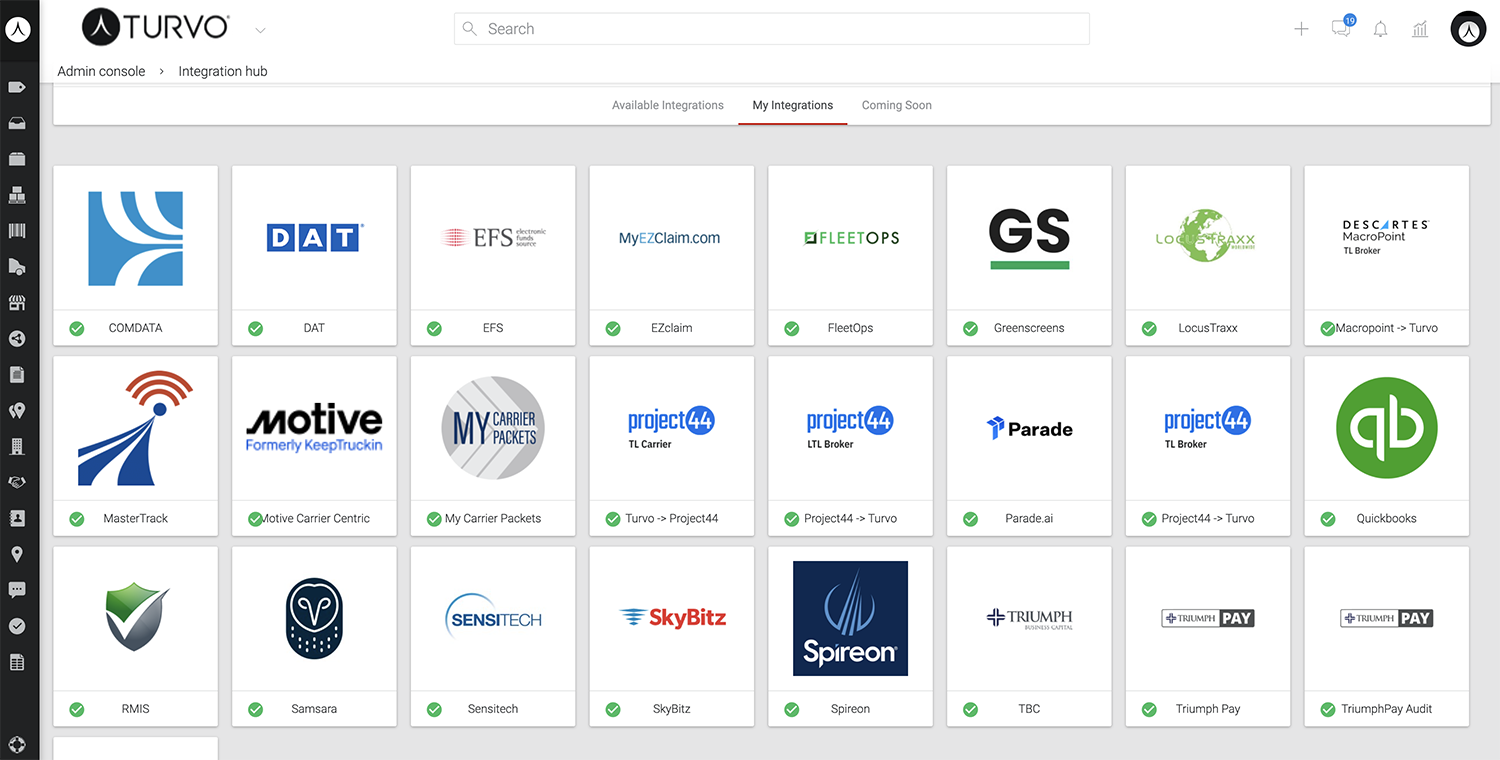This screenshot has width=1500, height=760.
Task: Click the green checkmark next to Quickbooks
Action: (x=1328, y=518)
